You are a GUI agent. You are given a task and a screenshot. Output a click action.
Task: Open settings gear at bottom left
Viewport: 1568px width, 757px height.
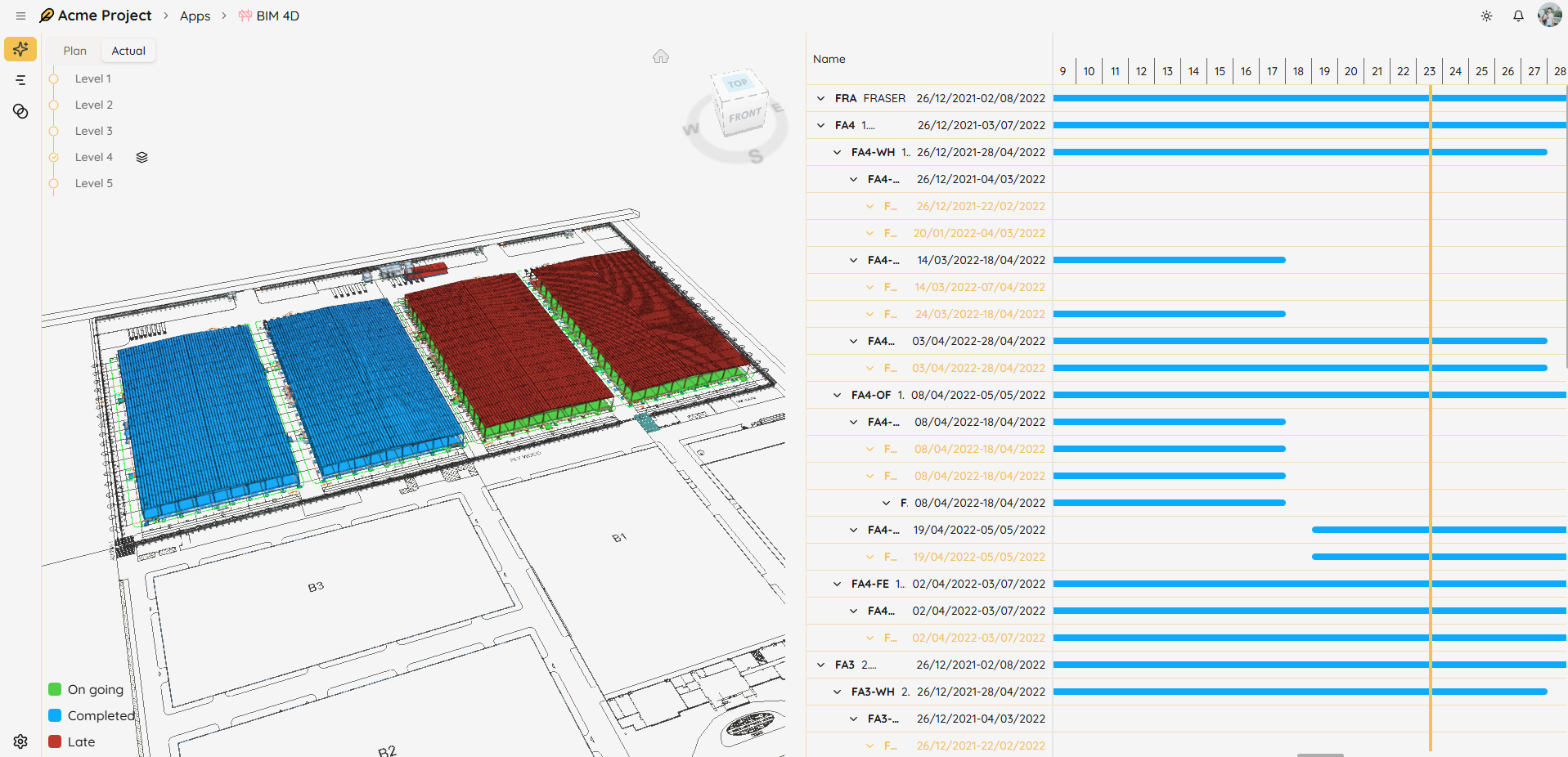[x=20, y=741]
